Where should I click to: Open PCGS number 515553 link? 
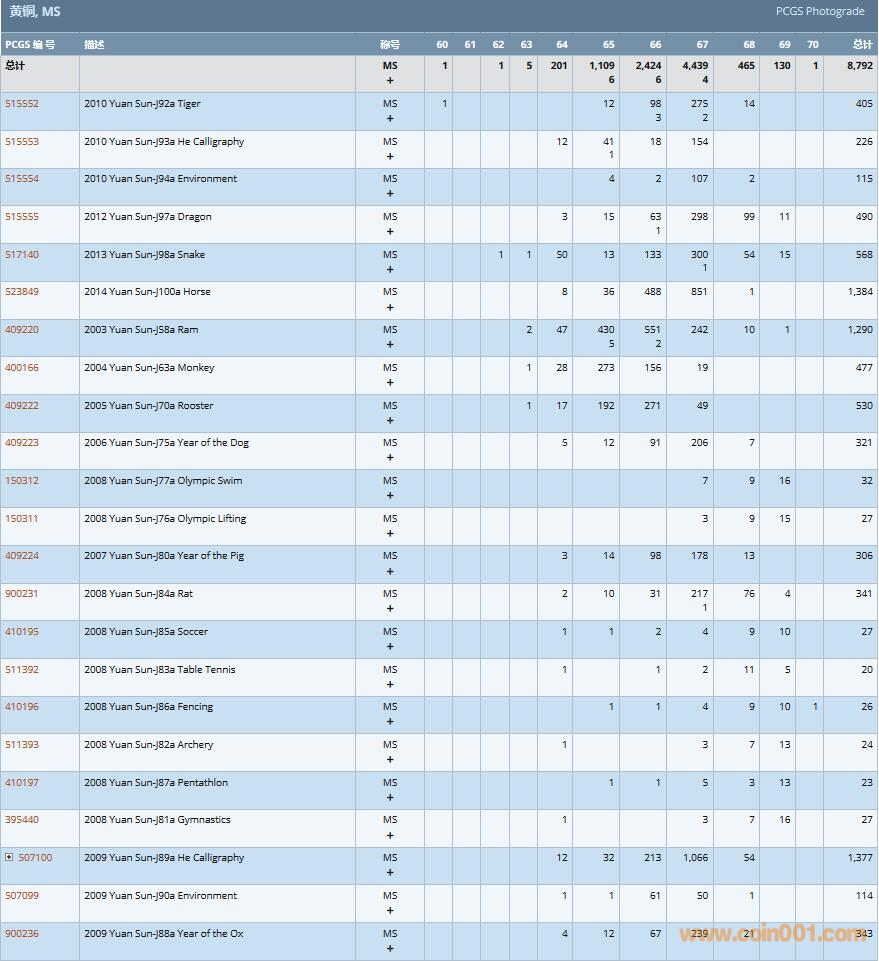click(x=22, y=142)
